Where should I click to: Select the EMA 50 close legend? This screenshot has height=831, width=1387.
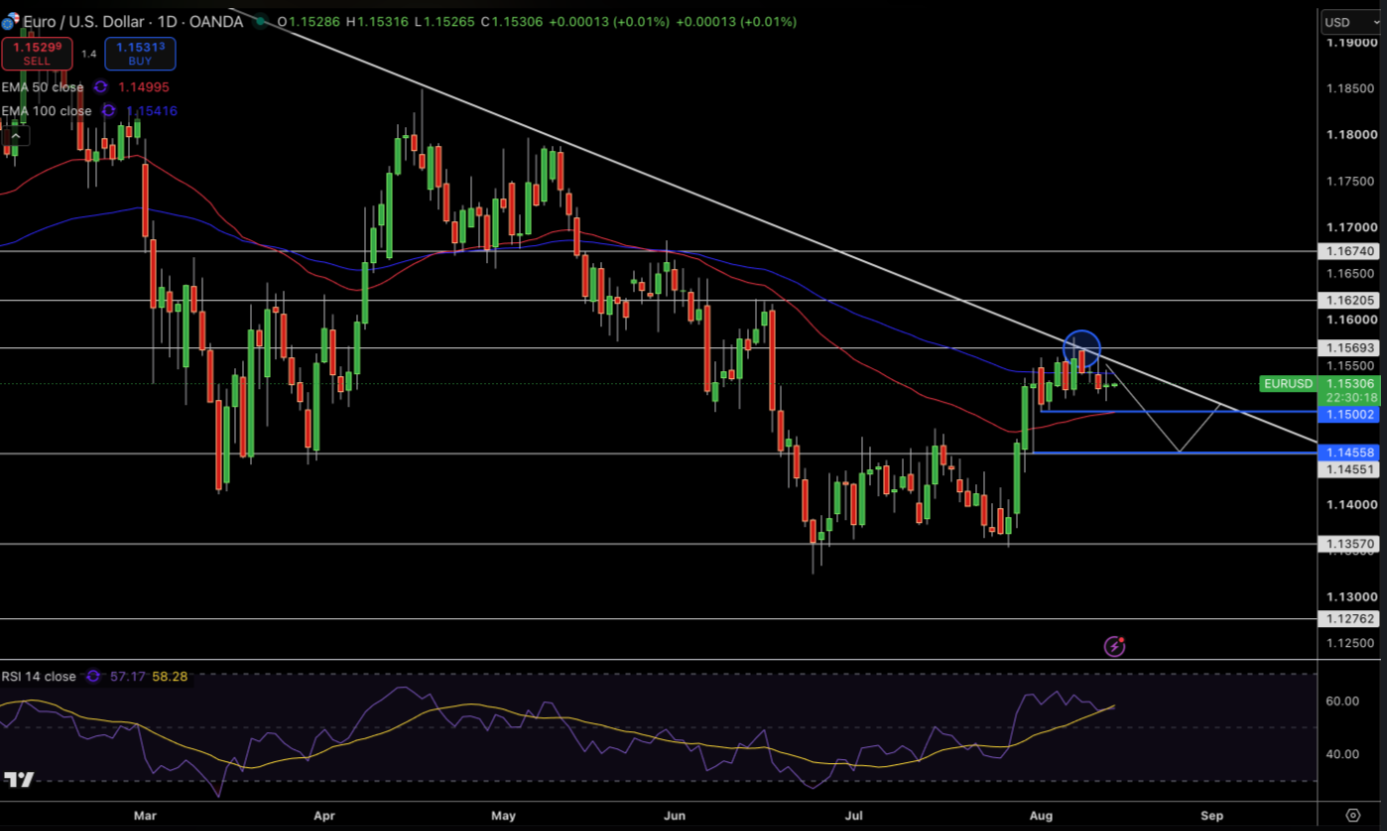(42, 87)
